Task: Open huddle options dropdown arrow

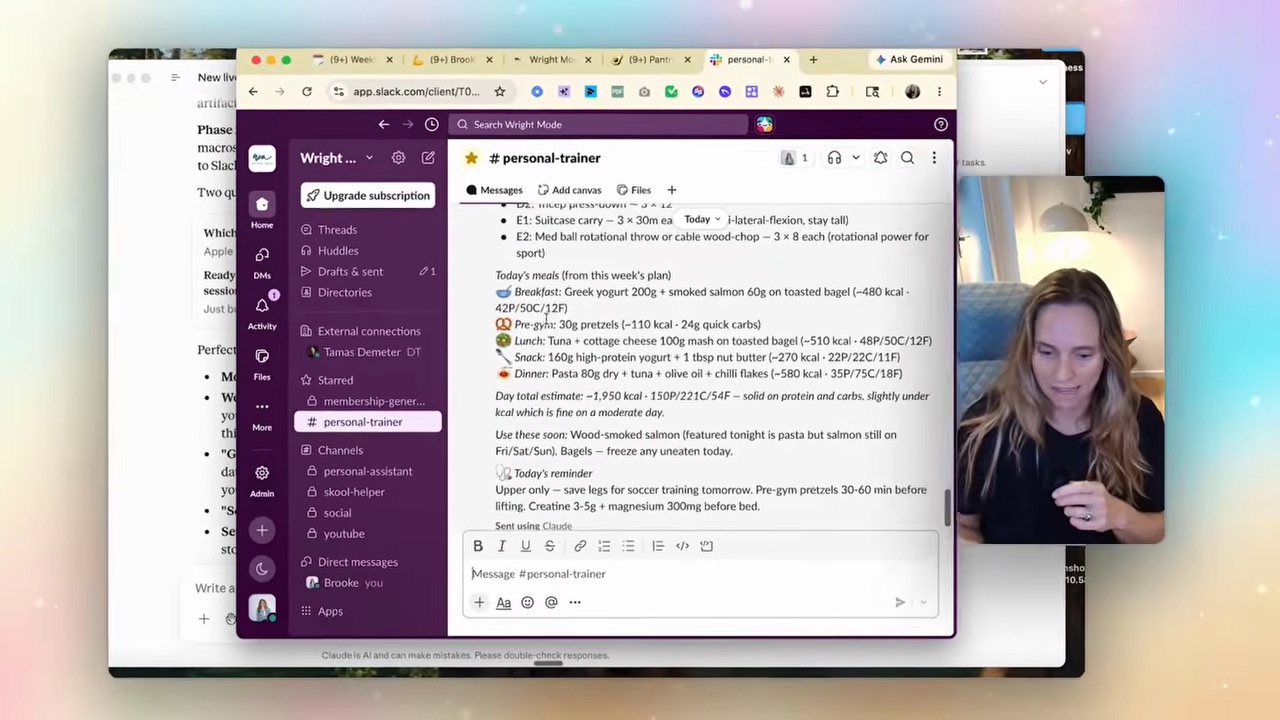Action: pyautogui.click(x=855, y=158)
